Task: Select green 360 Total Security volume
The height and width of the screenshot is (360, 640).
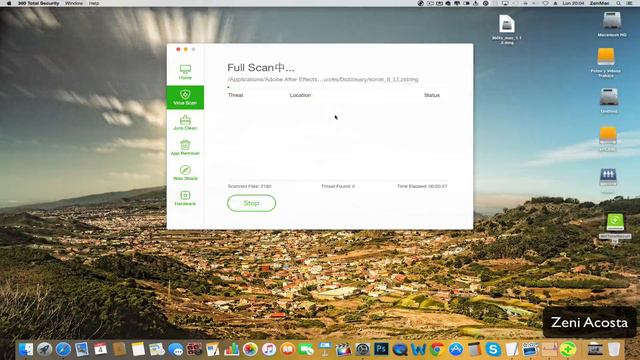Action: (615, 227)
